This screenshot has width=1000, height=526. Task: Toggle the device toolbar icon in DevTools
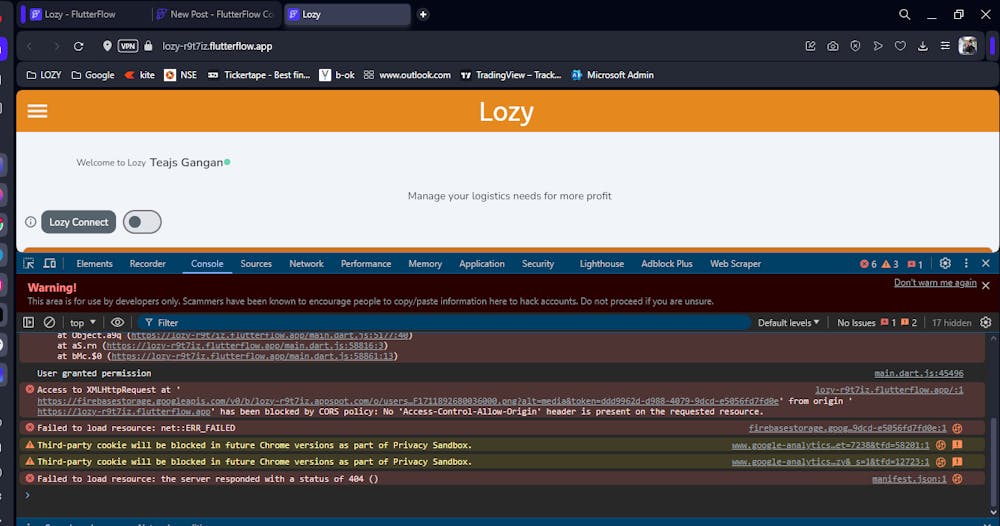click(x=50, y=263)
